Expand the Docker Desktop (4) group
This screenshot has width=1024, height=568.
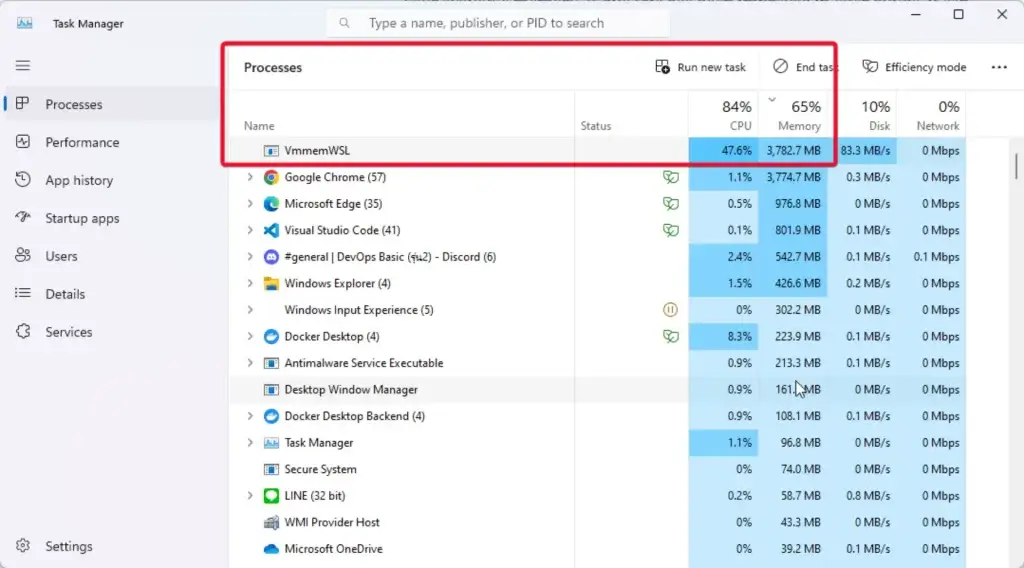pyautogui.click(x=250, y=336)
